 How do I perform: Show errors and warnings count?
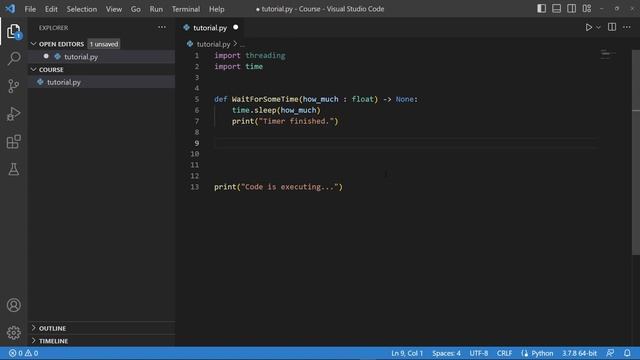(x=23, y=353)
